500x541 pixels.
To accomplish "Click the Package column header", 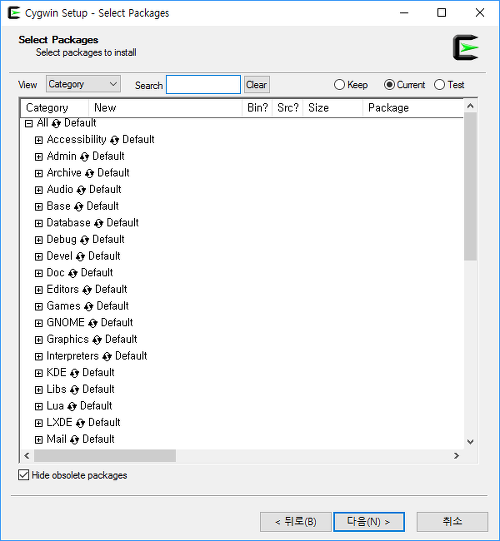I will pyautogui.click(x=412, y=108).
